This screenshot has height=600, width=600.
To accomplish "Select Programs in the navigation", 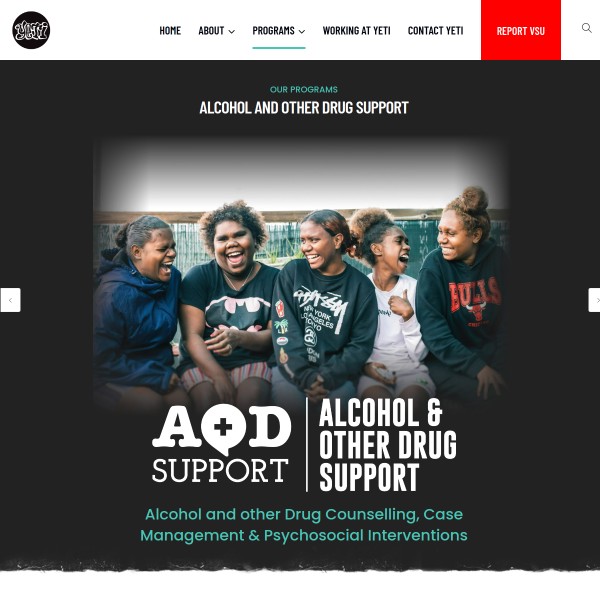I will click(273, 31).
